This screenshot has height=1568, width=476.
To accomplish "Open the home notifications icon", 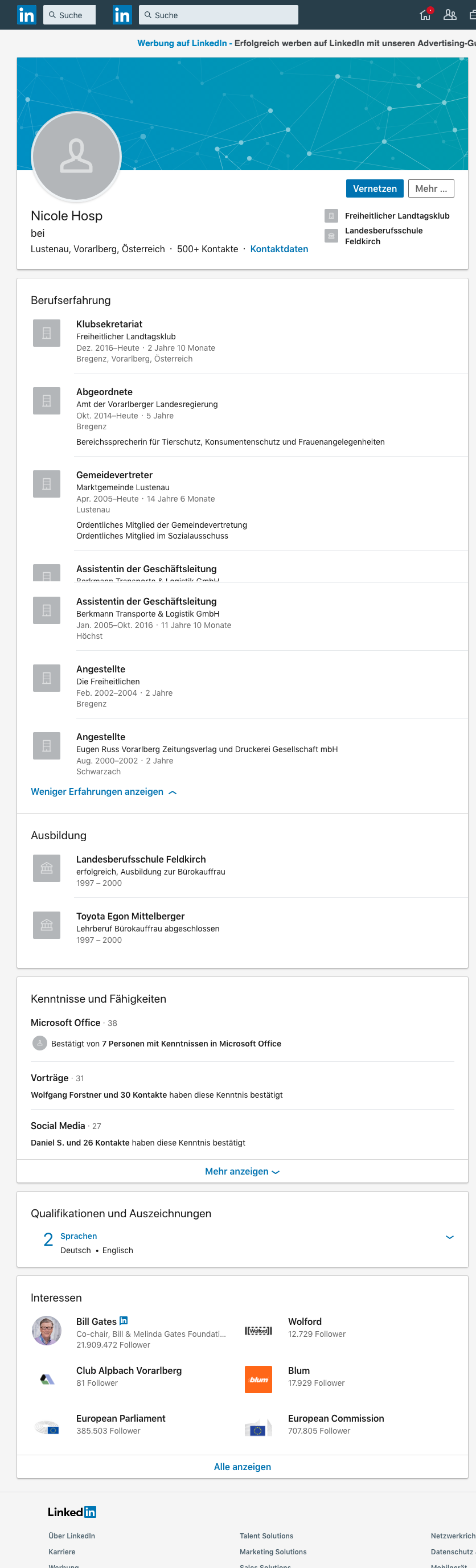I will pos(425,15).
